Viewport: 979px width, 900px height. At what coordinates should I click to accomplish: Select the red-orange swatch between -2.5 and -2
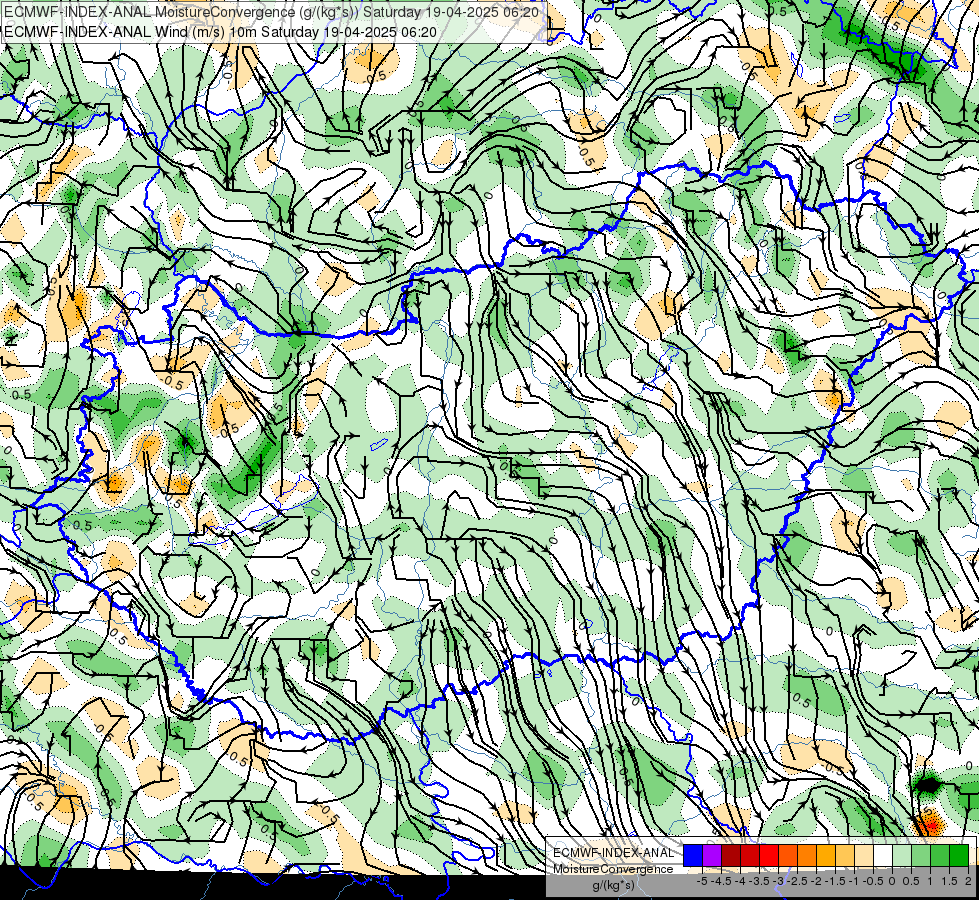788,856
